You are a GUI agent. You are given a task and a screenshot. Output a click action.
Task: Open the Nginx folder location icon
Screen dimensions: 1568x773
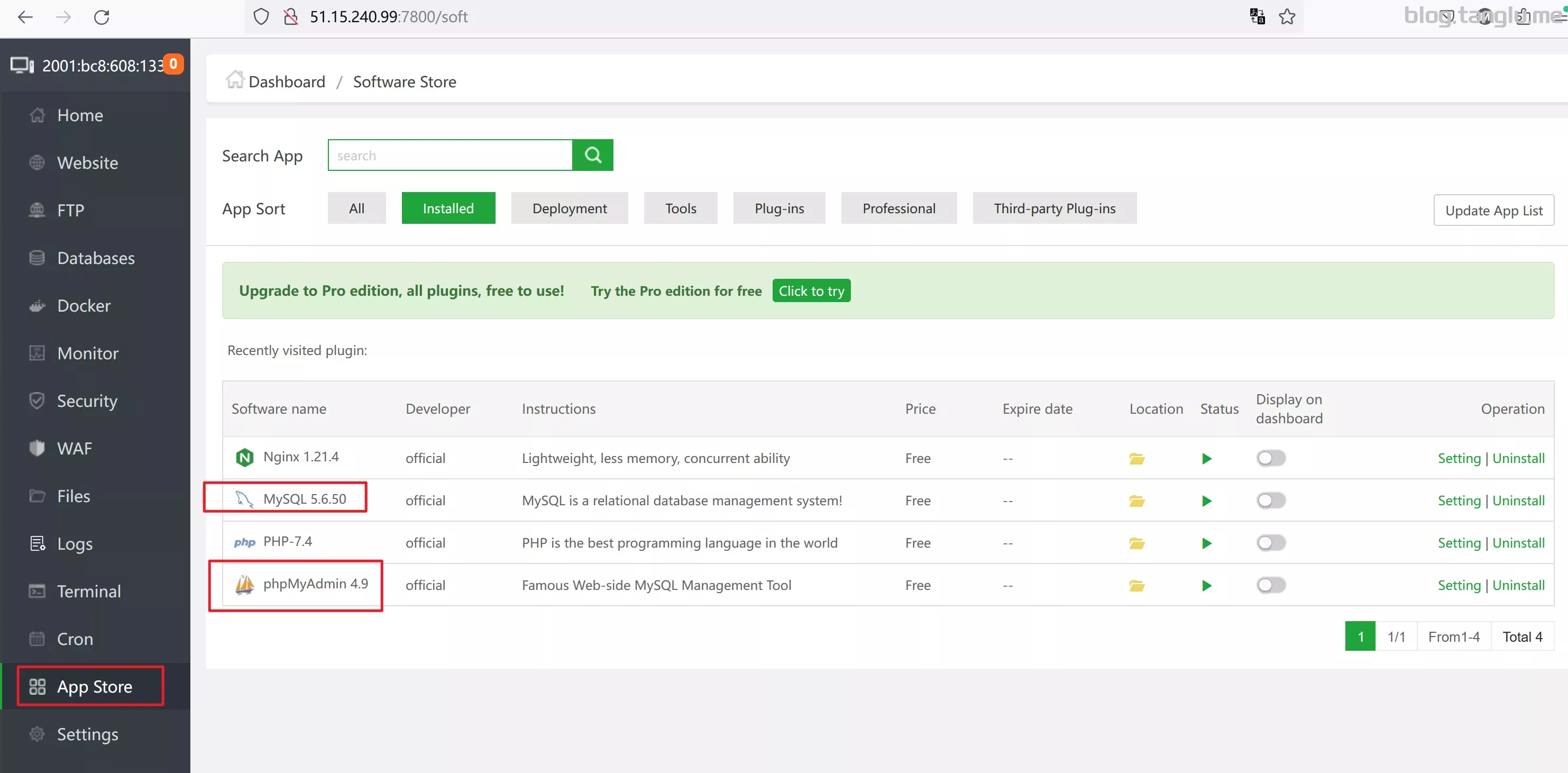pyautogui.click(x=1136, y=459)
